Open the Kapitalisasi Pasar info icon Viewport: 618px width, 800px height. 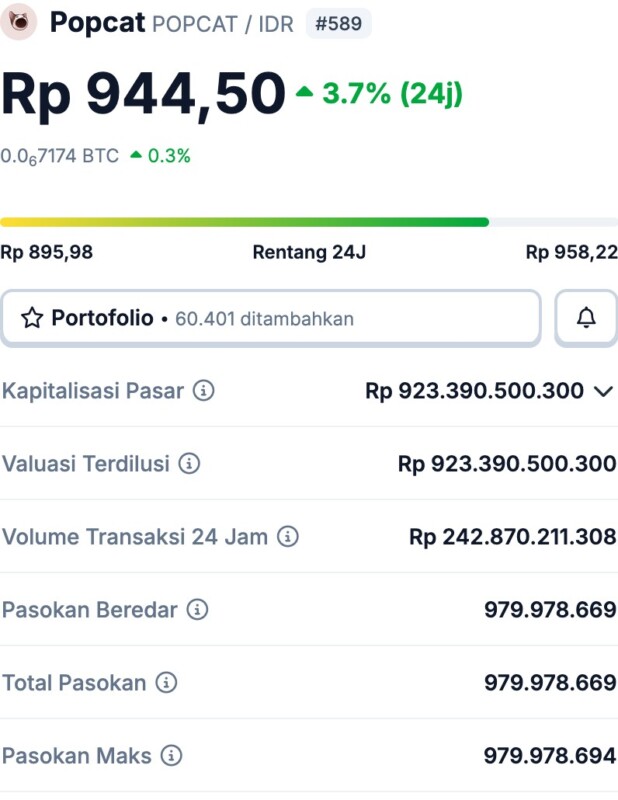pos(203,391)
